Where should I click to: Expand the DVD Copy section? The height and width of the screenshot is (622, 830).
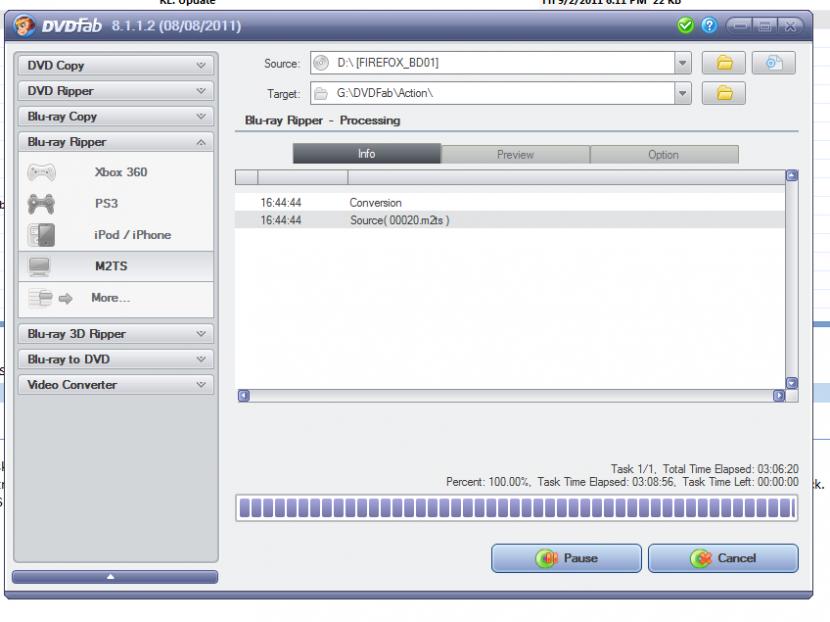(116, 66)
